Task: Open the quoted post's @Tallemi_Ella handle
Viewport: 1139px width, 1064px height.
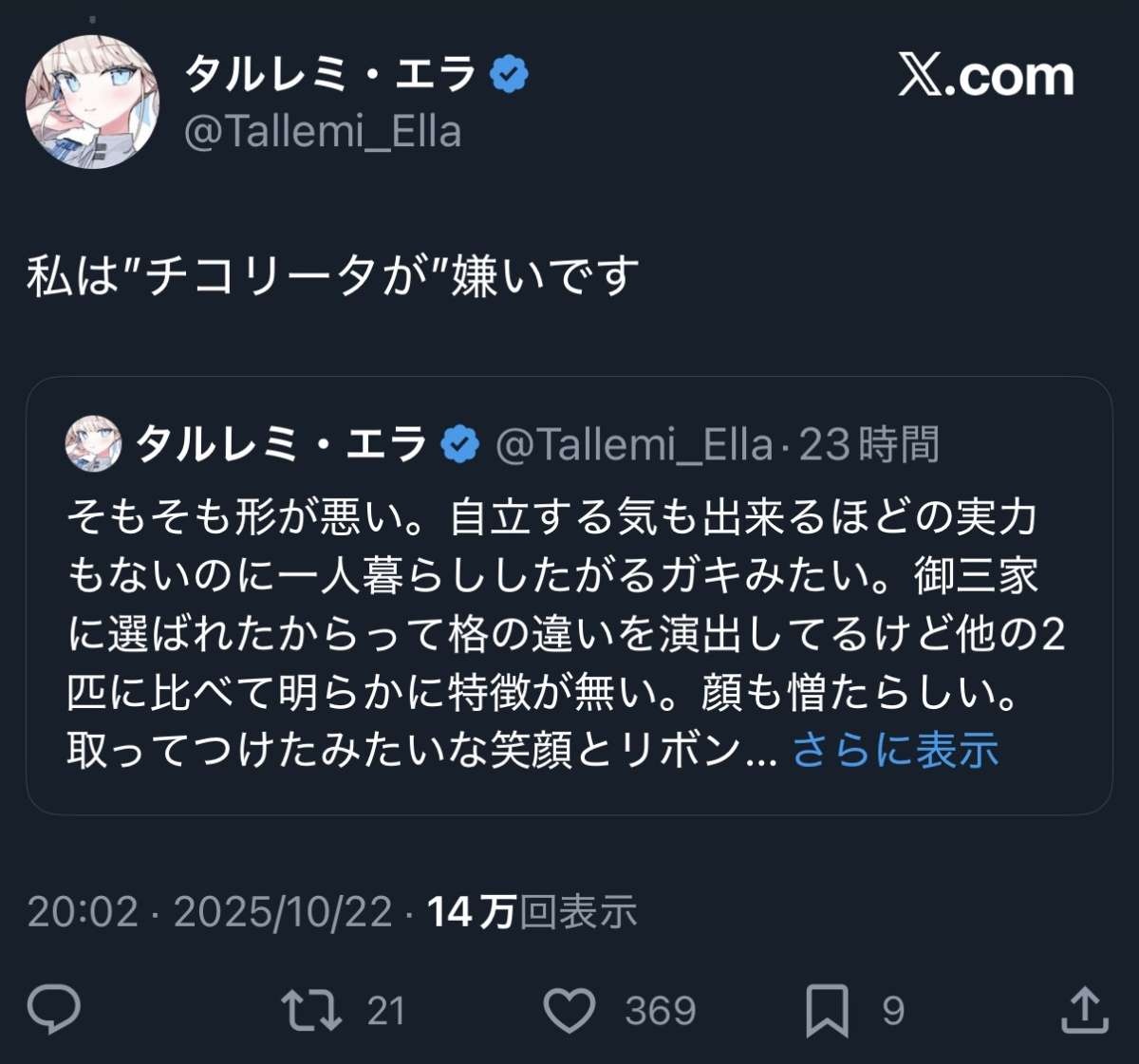Action: pos(634,444)
